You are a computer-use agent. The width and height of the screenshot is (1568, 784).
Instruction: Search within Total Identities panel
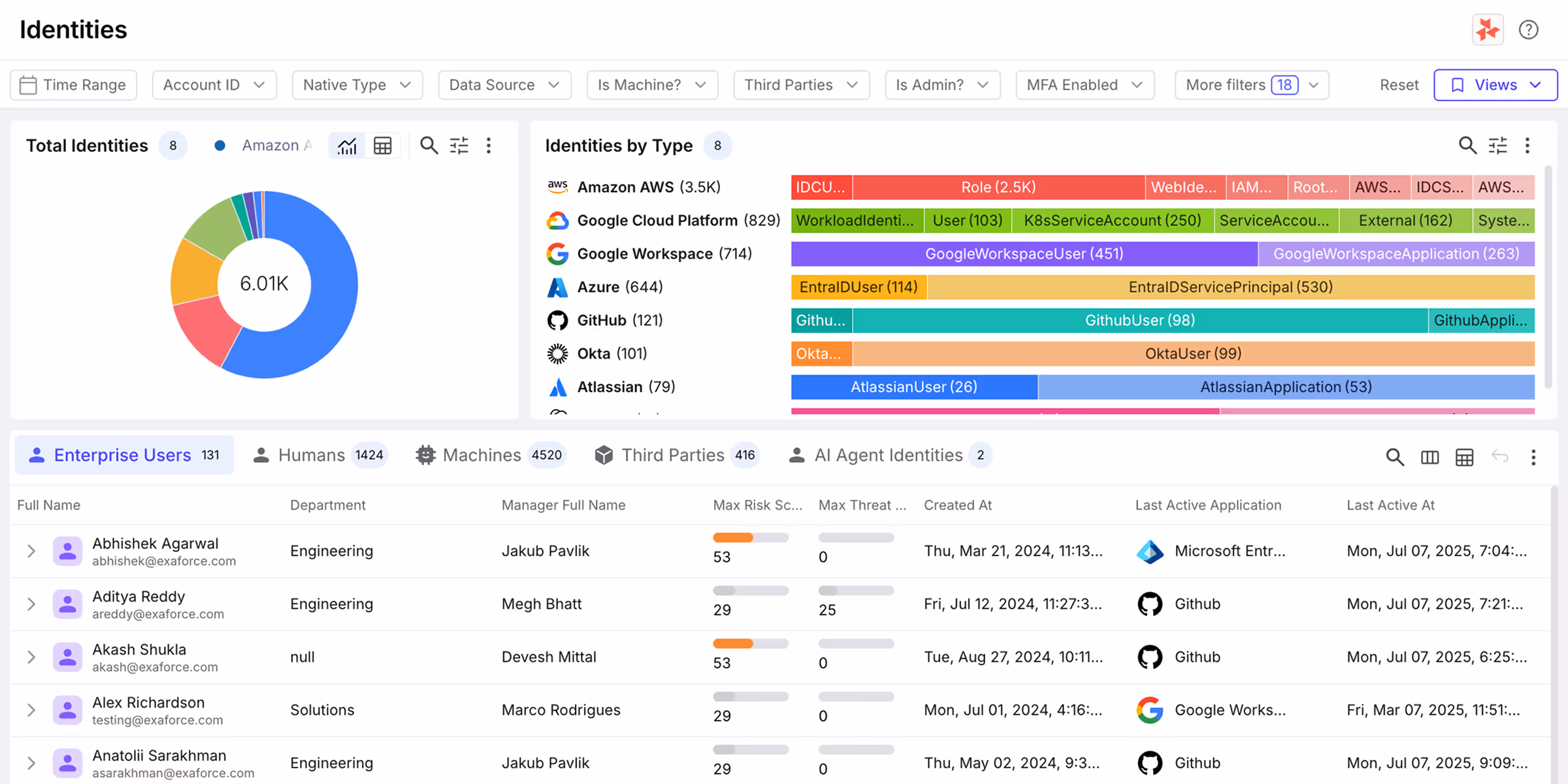coord(429,146)
